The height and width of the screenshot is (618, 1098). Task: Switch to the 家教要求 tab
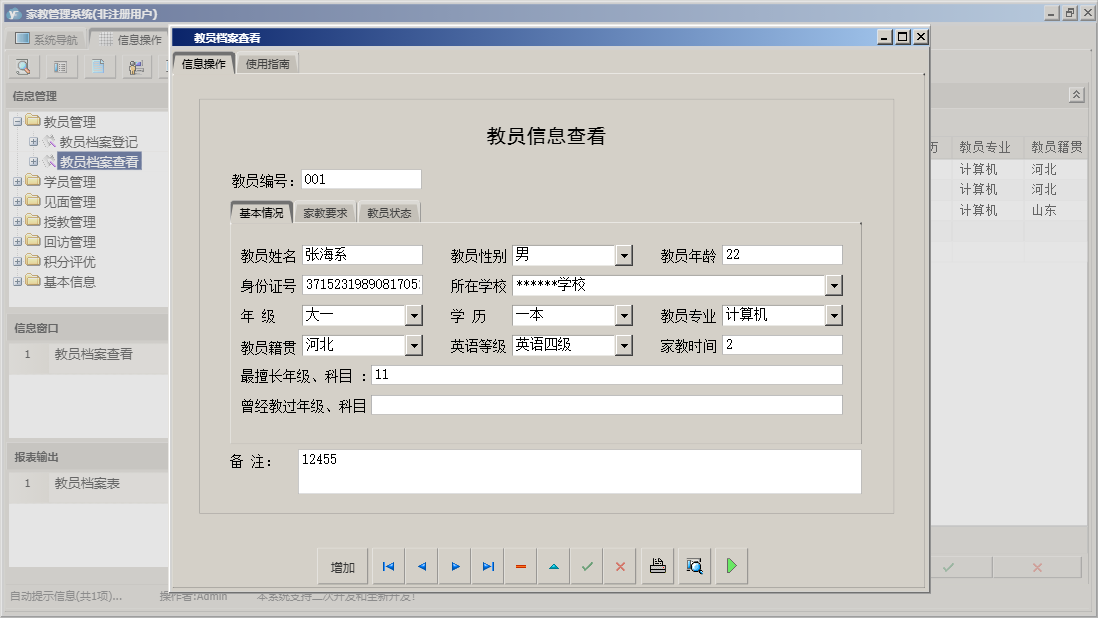(323, 212)
